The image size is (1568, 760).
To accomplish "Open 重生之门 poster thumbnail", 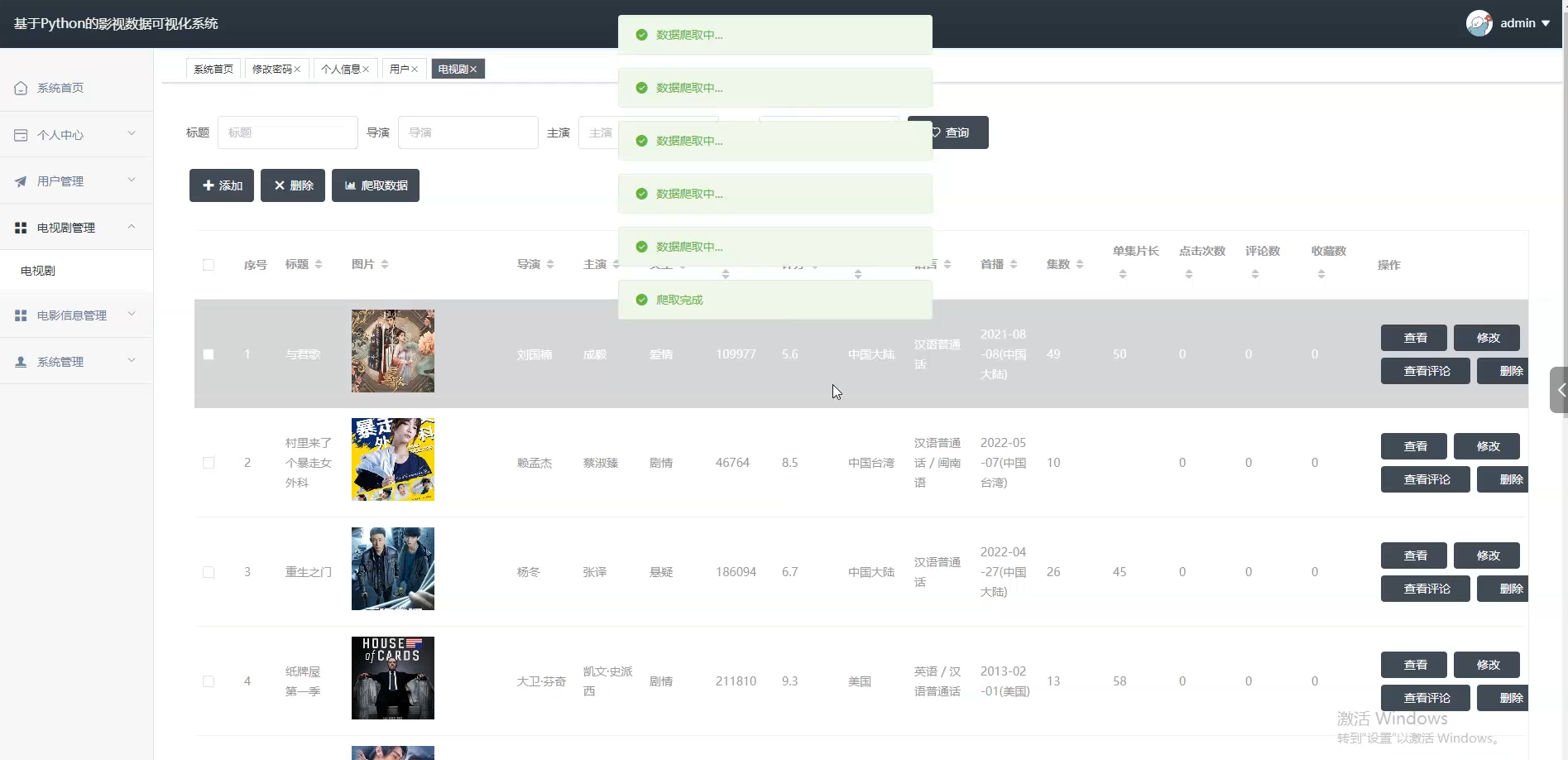I will (393, 569).
